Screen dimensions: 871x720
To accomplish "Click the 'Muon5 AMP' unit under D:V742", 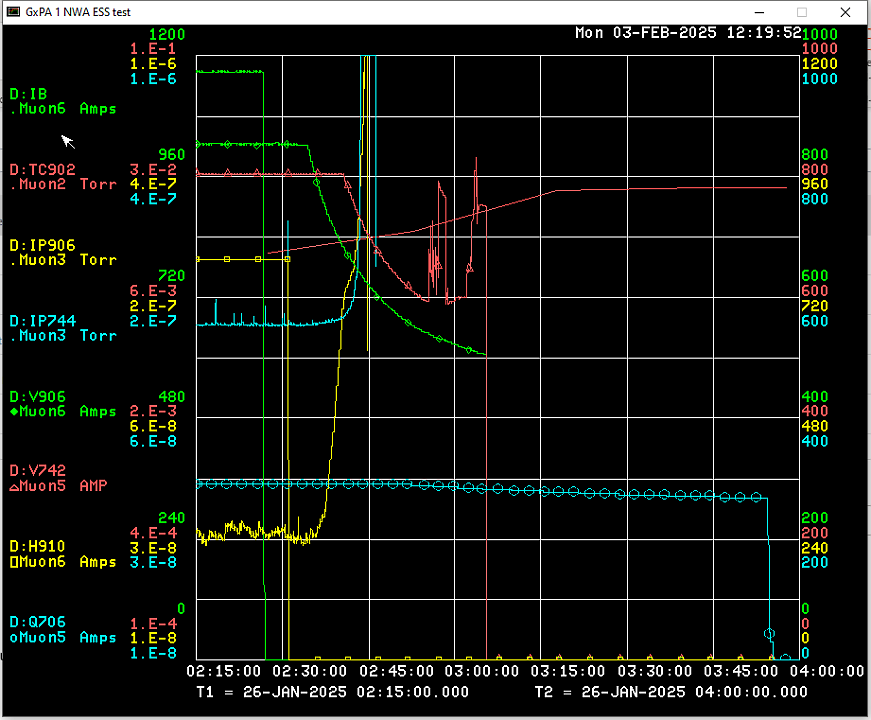I will [x=63, y=486].
